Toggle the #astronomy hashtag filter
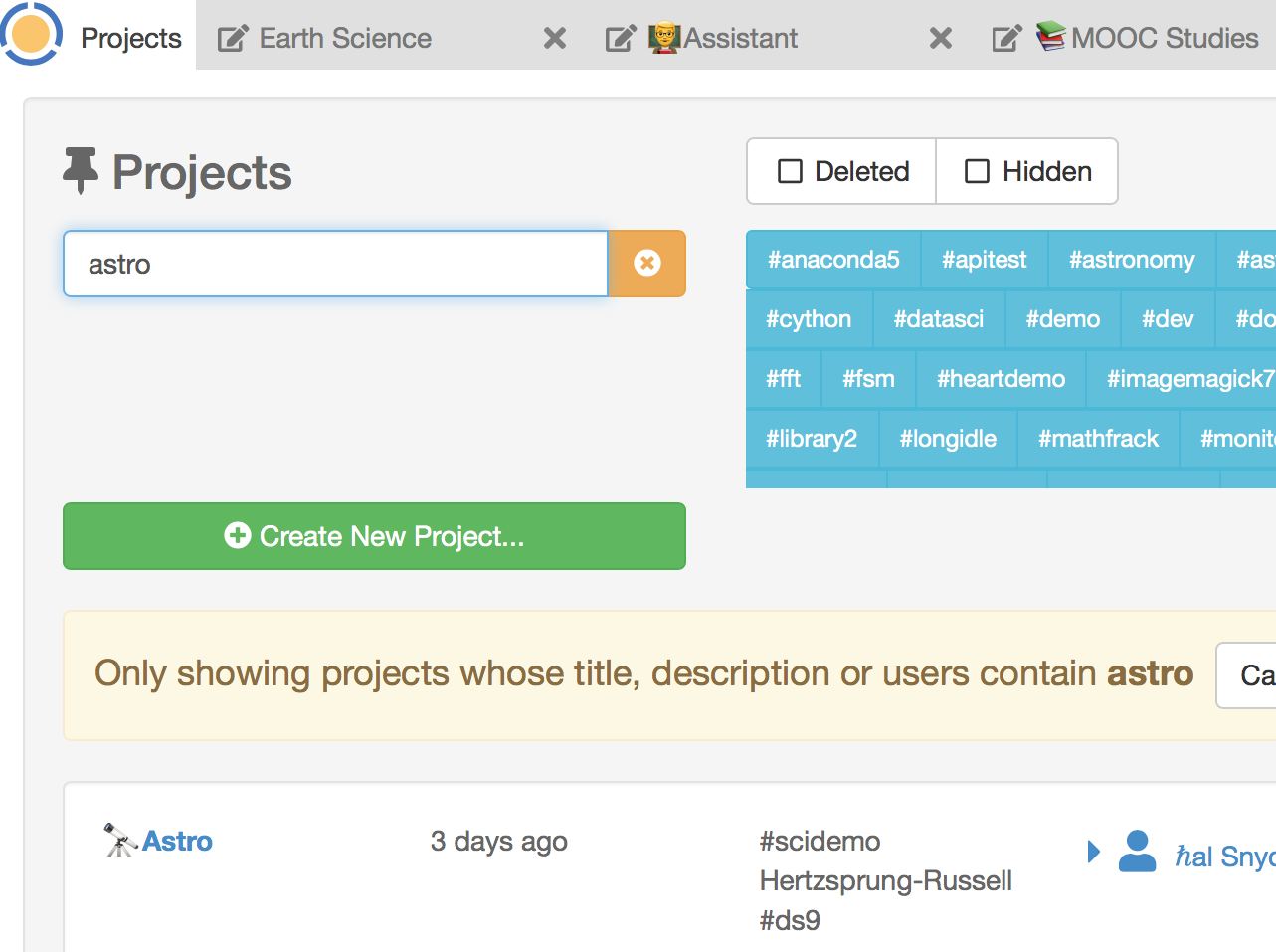1276x952 pixels. (x=1131, y=260)
